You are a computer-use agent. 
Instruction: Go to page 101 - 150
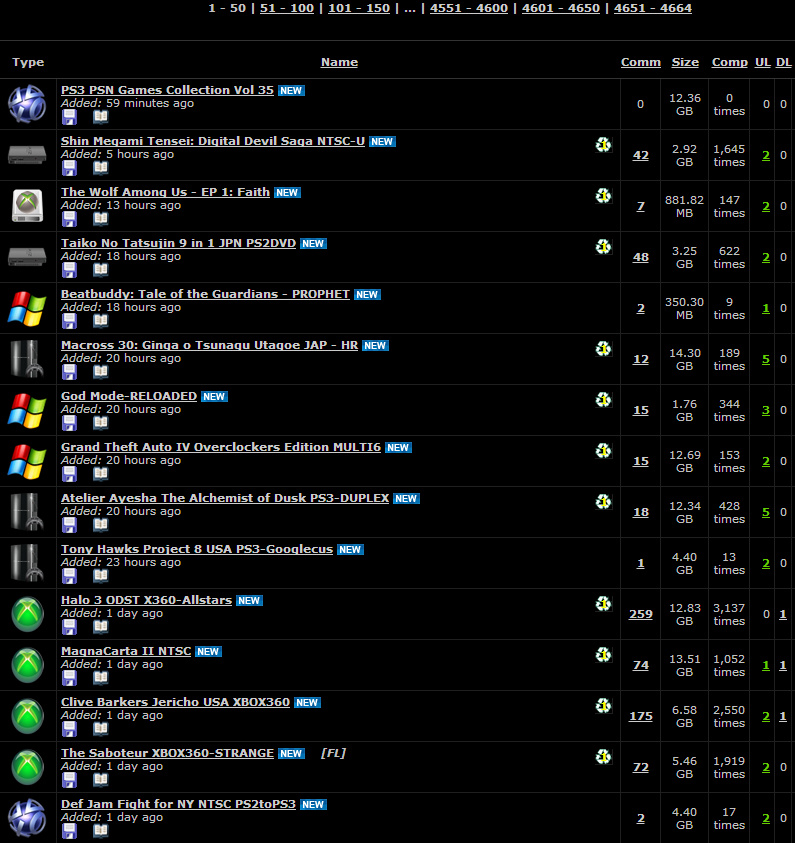[x=359, y=8]
